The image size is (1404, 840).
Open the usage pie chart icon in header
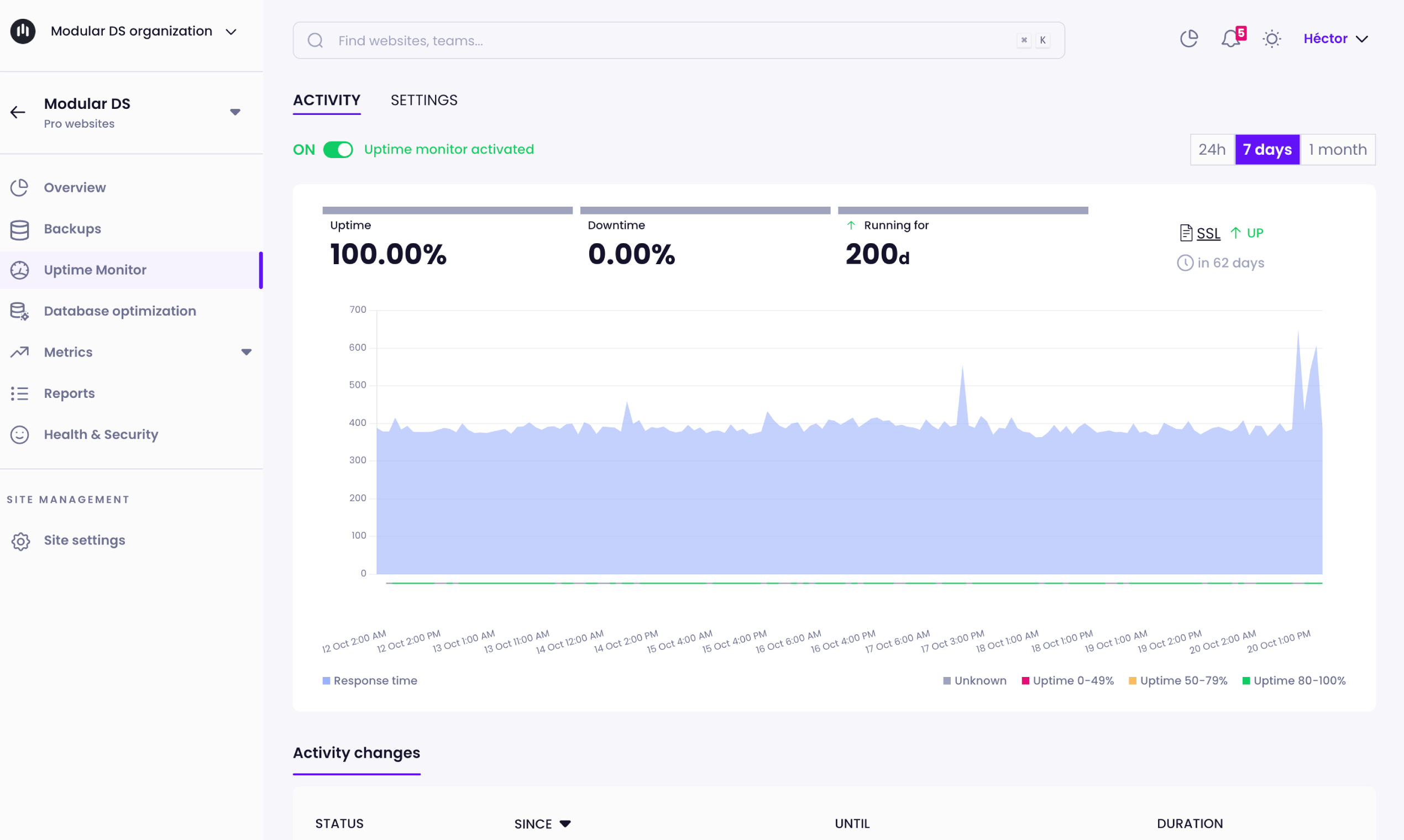[x=1189, y=39]
